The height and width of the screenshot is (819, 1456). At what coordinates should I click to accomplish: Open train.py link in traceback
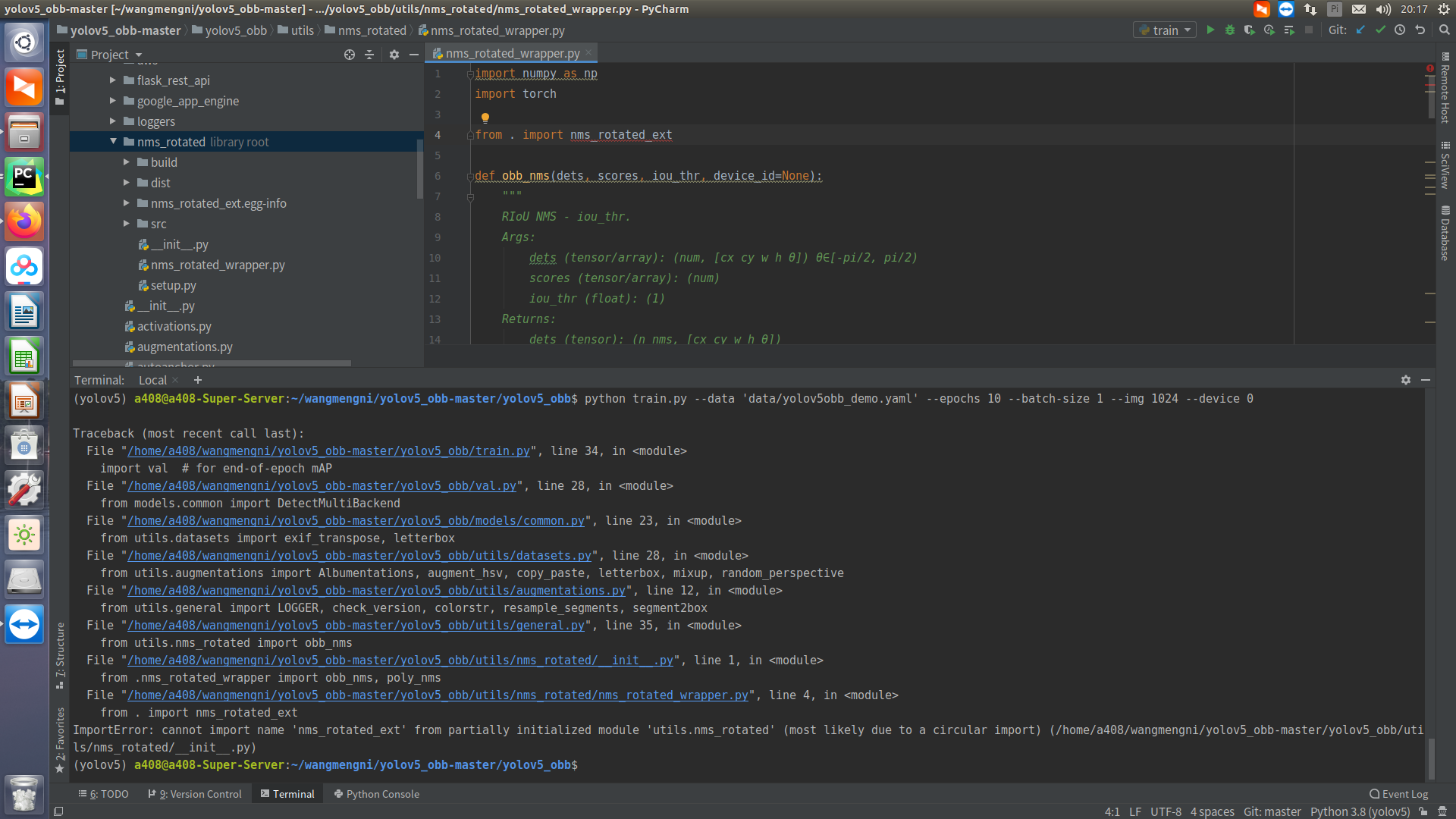click(x=328, y=451)
